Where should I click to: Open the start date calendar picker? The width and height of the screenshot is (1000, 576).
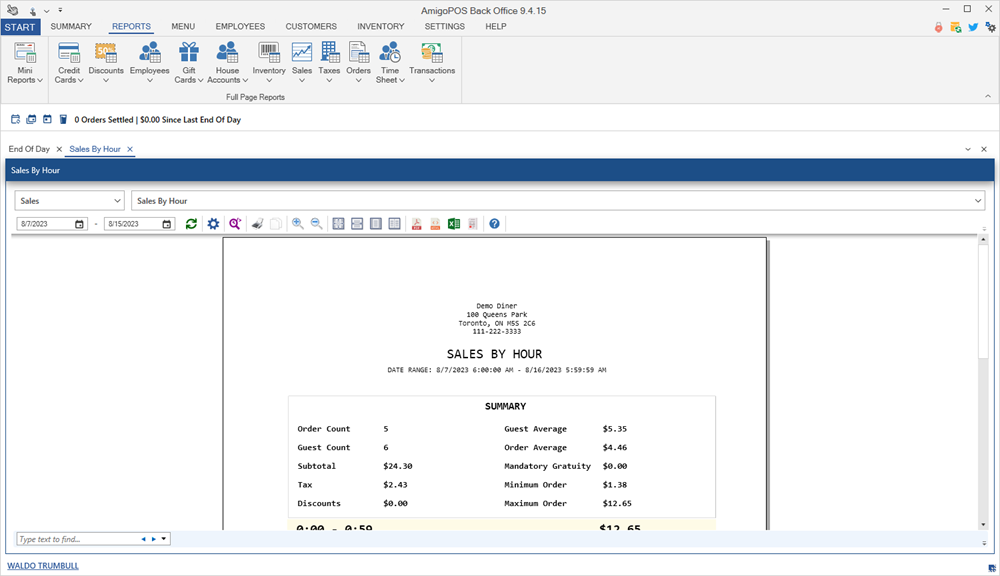click(x=79, y=224)
